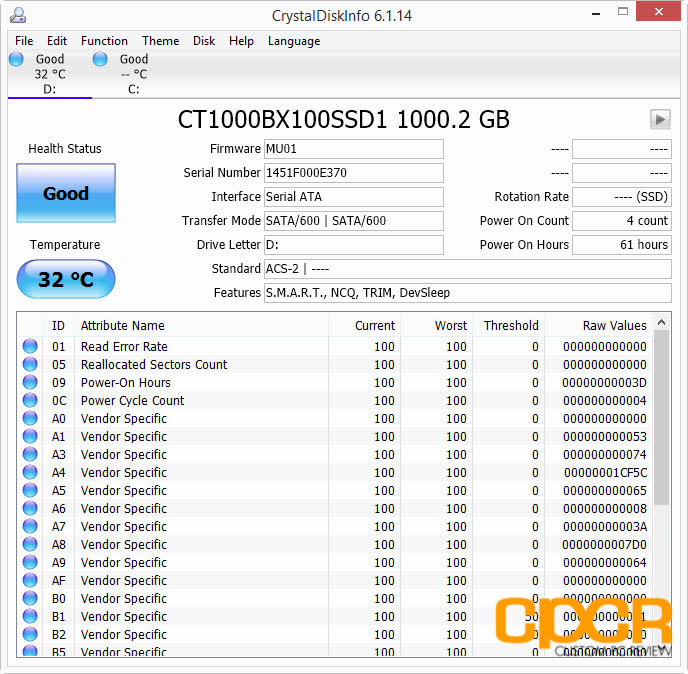Open the Function menu

coord(104,41)
